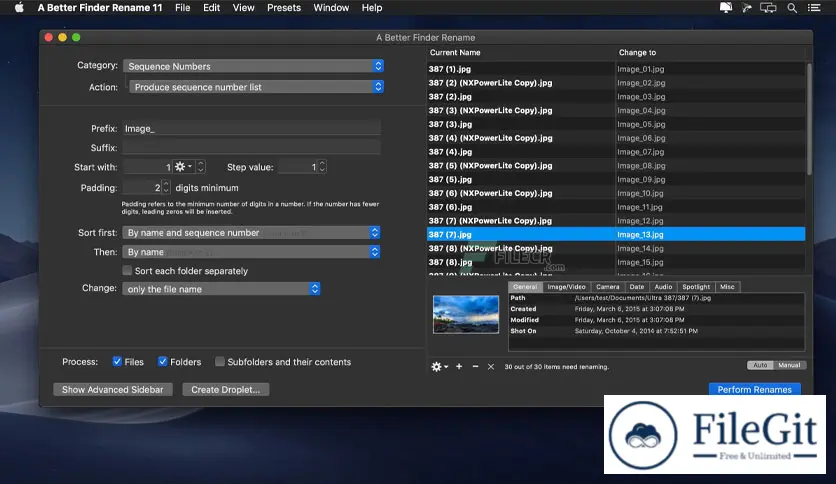Click the Prefix text field
This screenshot has height=484, width=836.
(251, 128)
